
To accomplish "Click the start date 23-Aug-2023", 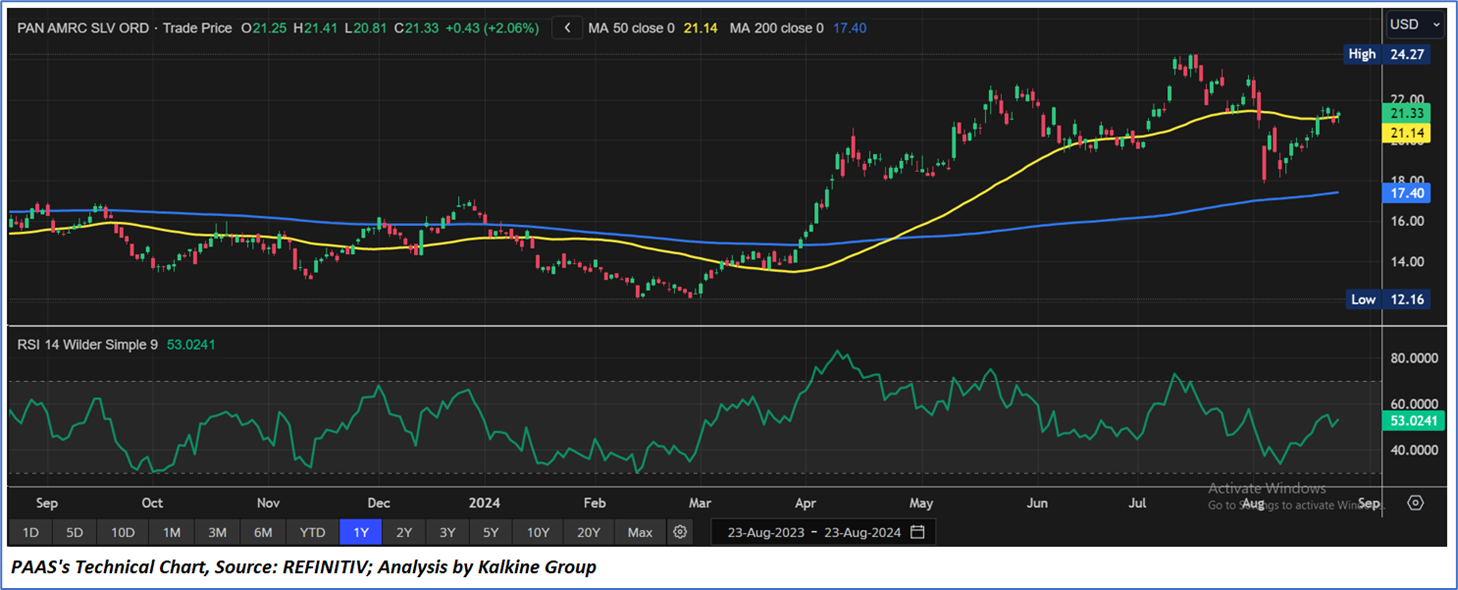I will [x=764, y=532].
